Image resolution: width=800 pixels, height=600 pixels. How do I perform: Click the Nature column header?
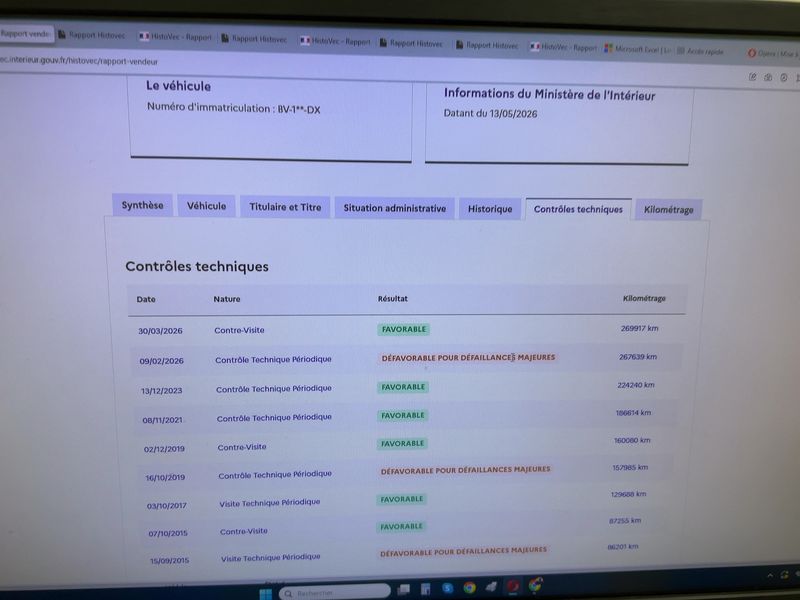227,299
